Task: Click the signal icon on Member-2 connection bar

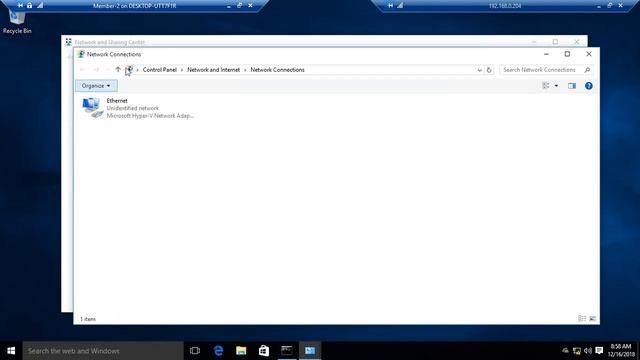Action: (x=40, y=5)
